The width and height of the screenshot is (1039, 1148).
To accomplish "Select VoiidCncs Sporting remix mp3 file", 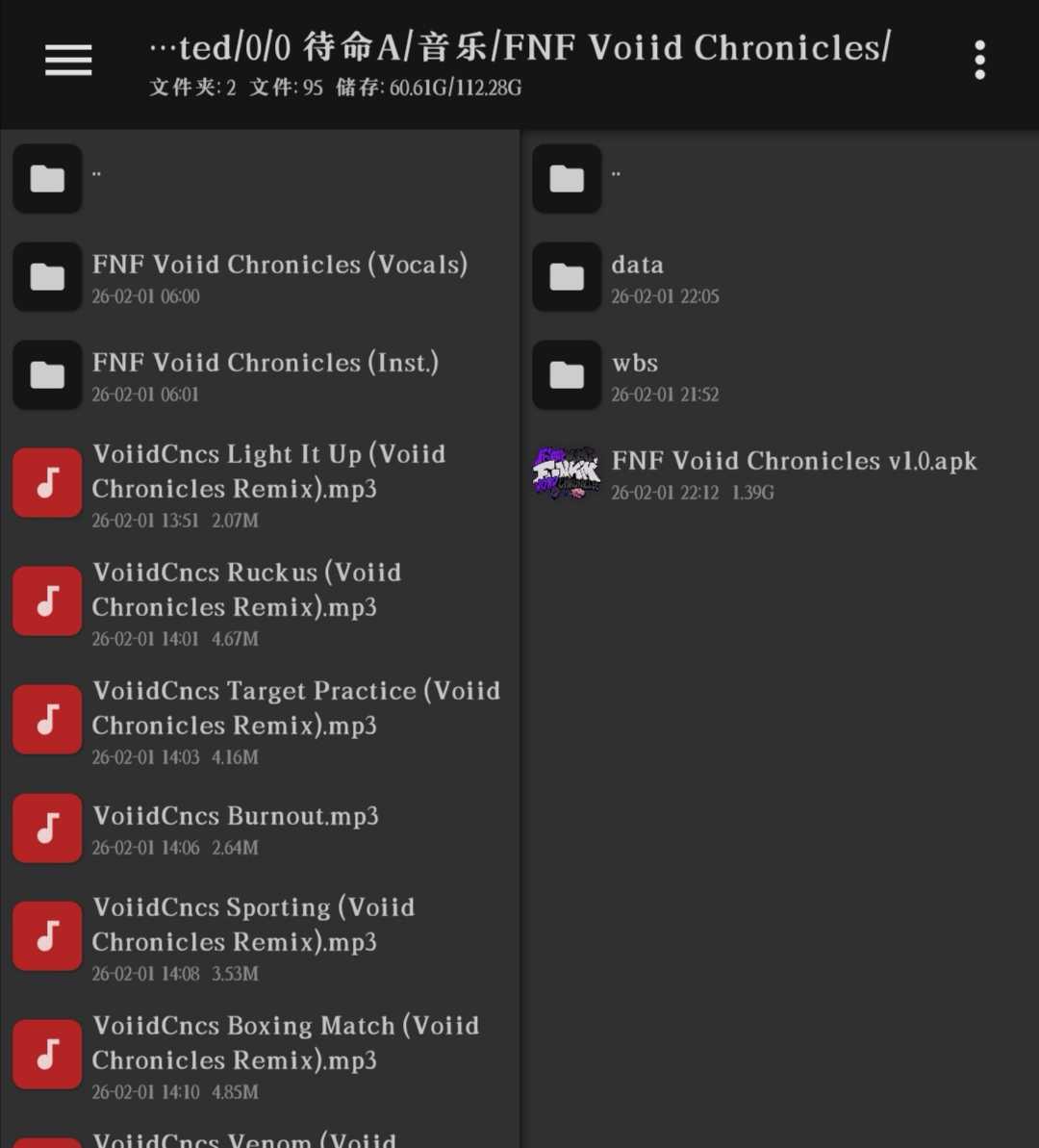I will 260,937.
